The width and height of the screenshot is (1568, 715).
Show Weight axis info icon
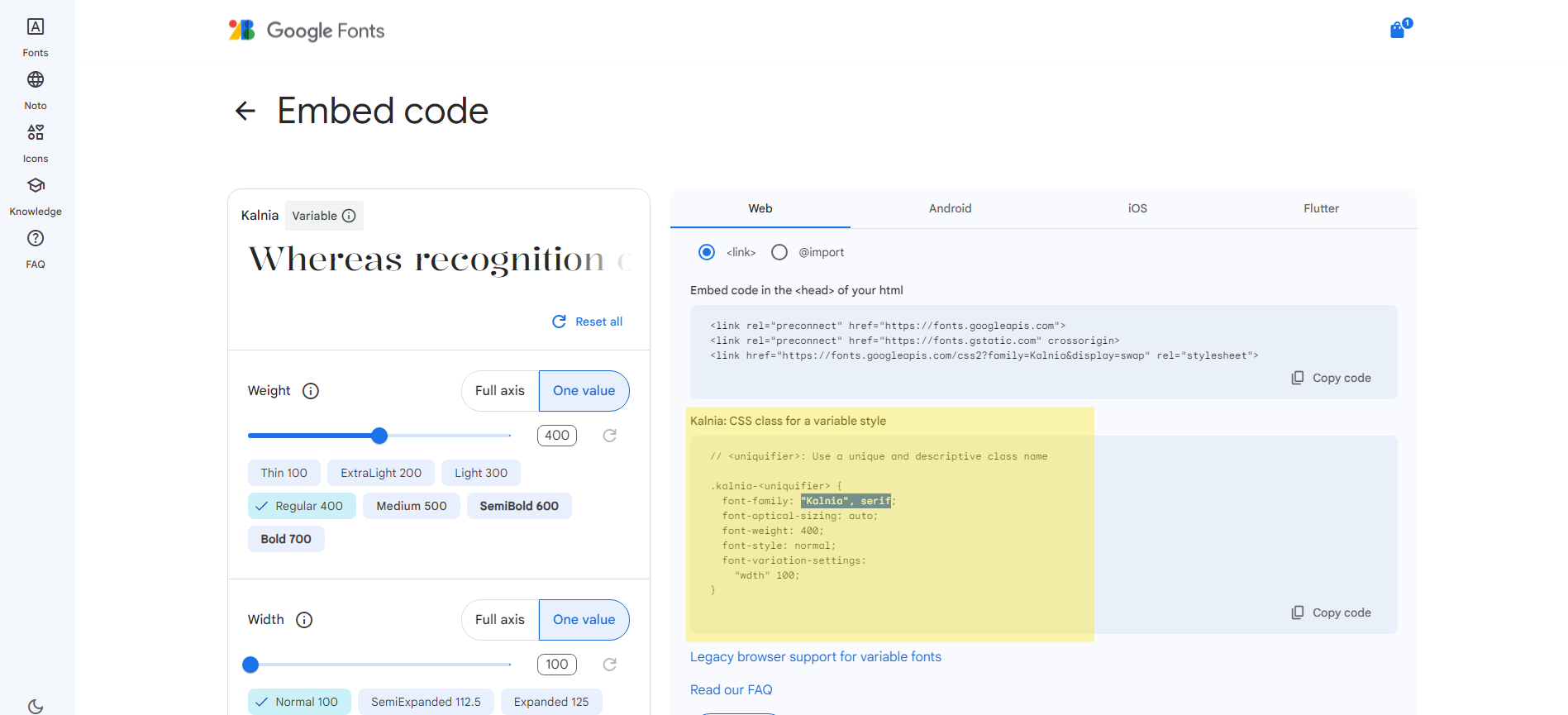pyautogui.click(x=311, y=391)
